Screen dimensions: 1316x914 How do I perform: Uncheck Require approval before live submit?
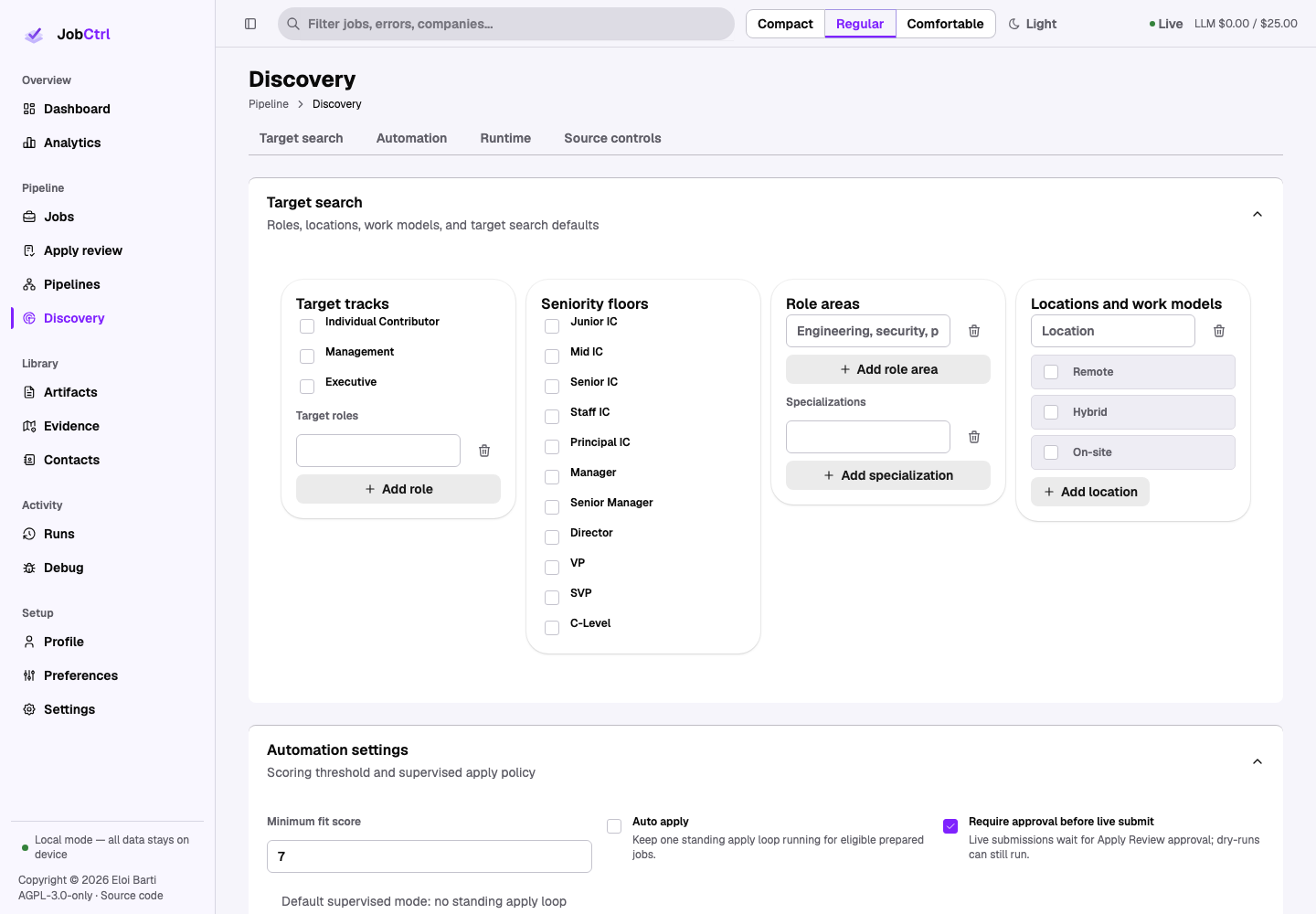[x=950, y=826]
